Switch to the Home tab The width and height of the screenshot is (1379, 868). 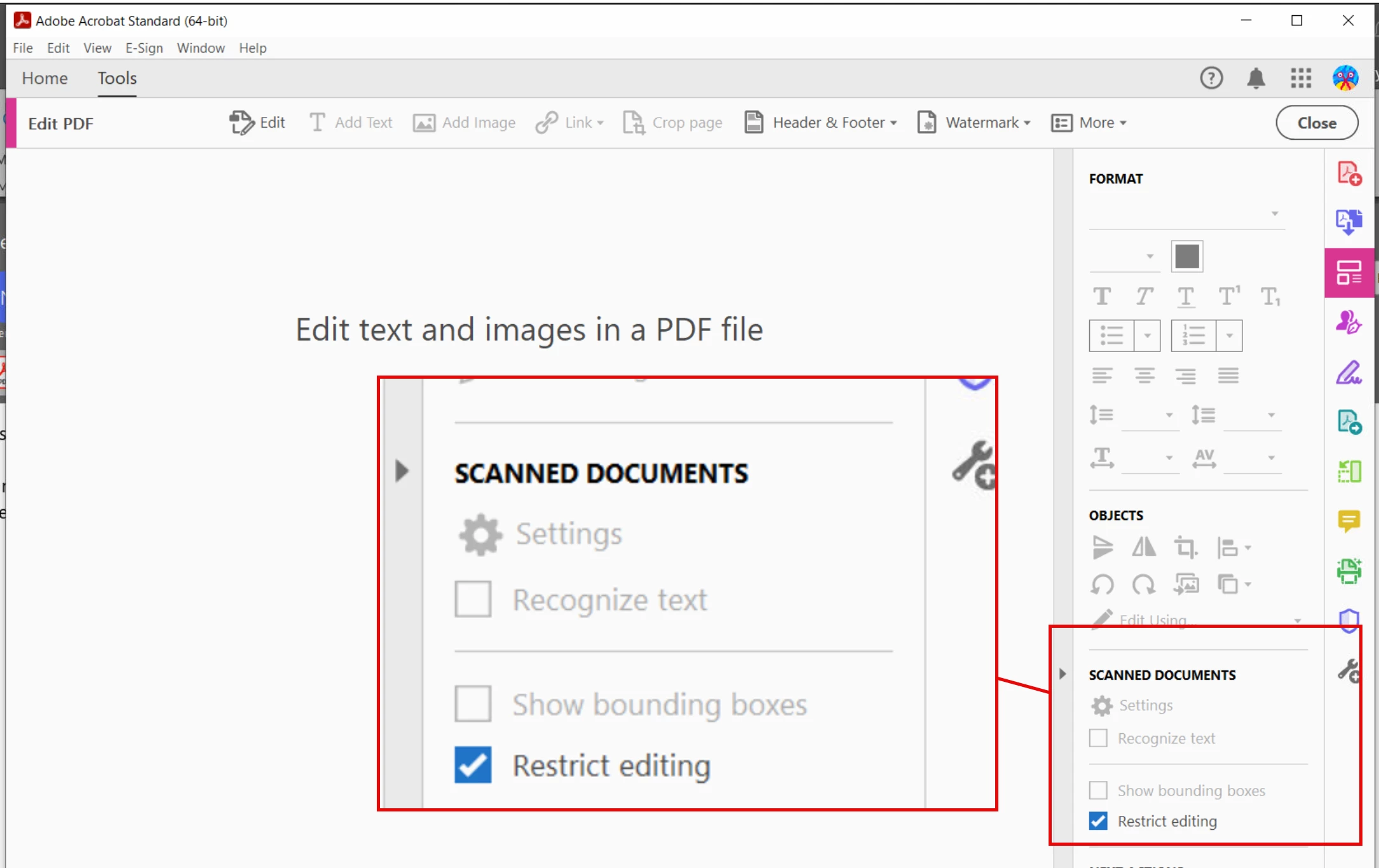pyautogui.click(x=44, y=78)
